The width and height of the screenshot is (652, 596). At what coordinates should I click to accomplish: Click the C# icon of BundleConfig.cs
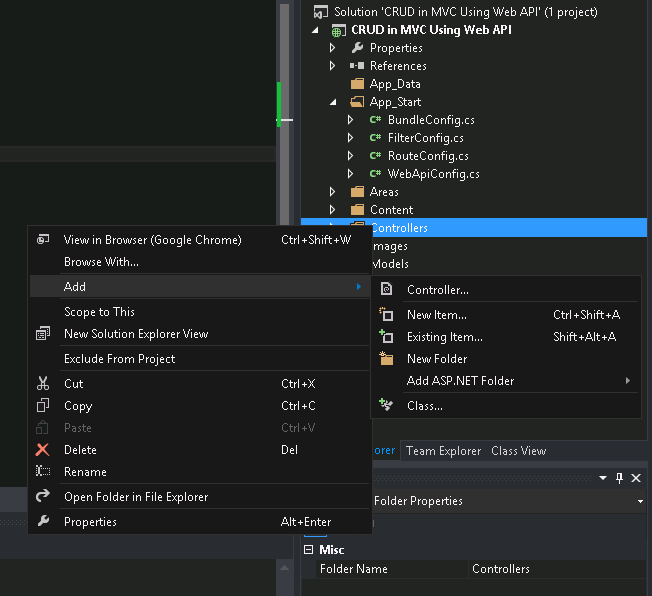tap(375, 120)
